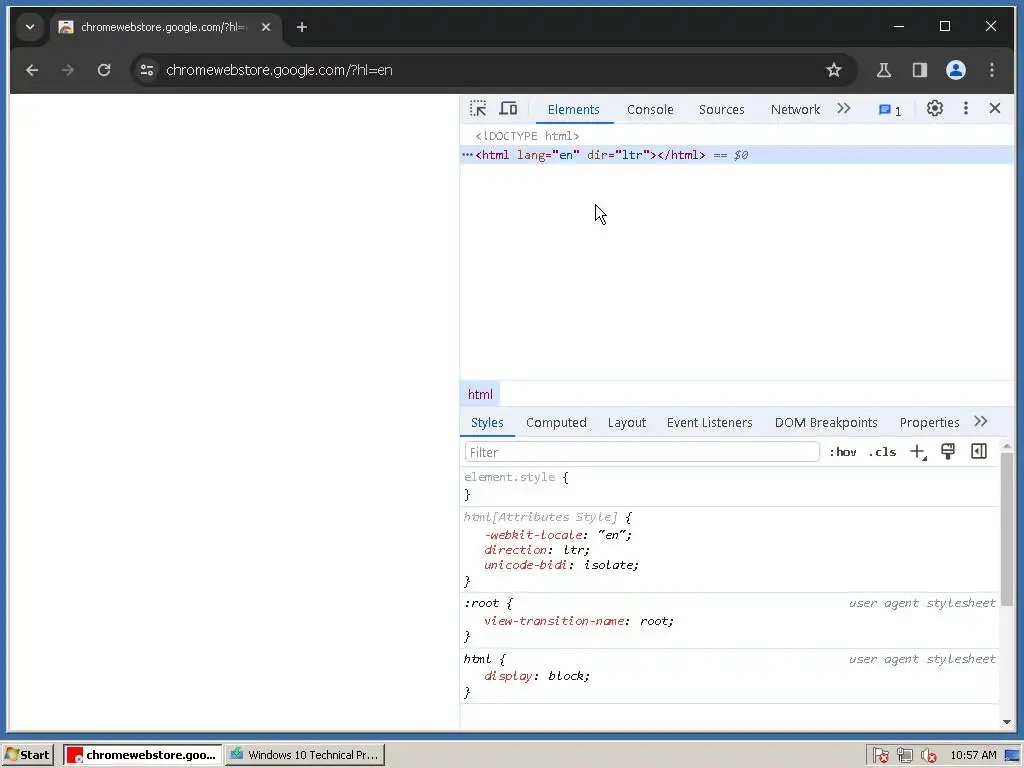
Task: Switch to the Network tab
Action: pos(795,110)
